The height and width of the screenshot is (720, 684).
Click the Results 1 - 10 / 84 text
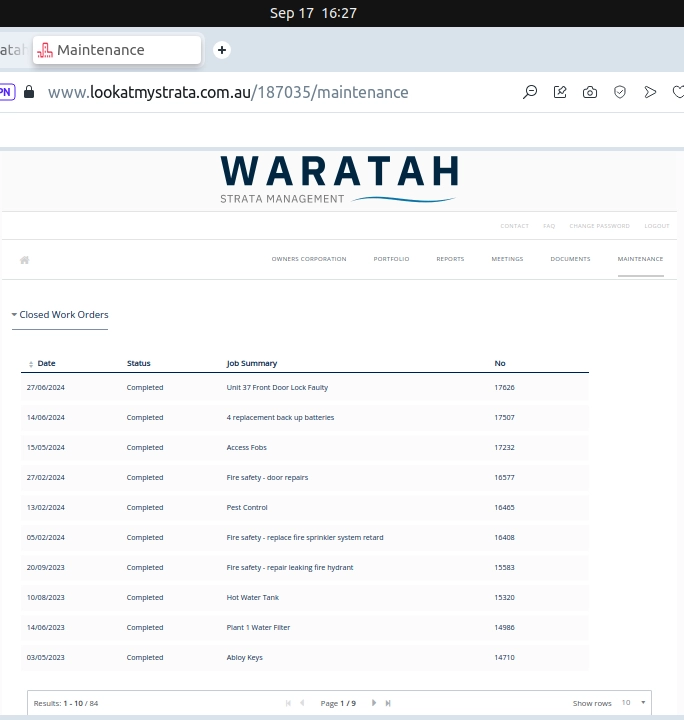click(x=66, y=703)
